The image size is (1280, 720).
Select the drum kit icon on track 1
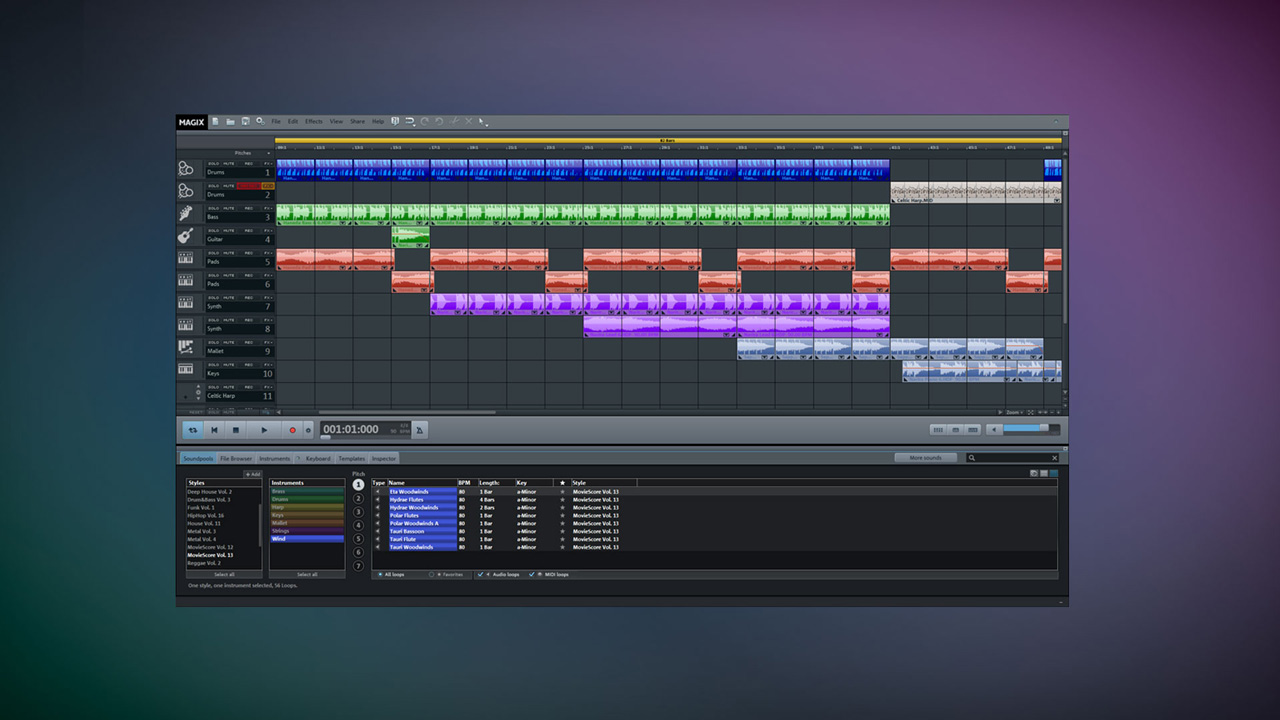187,170
